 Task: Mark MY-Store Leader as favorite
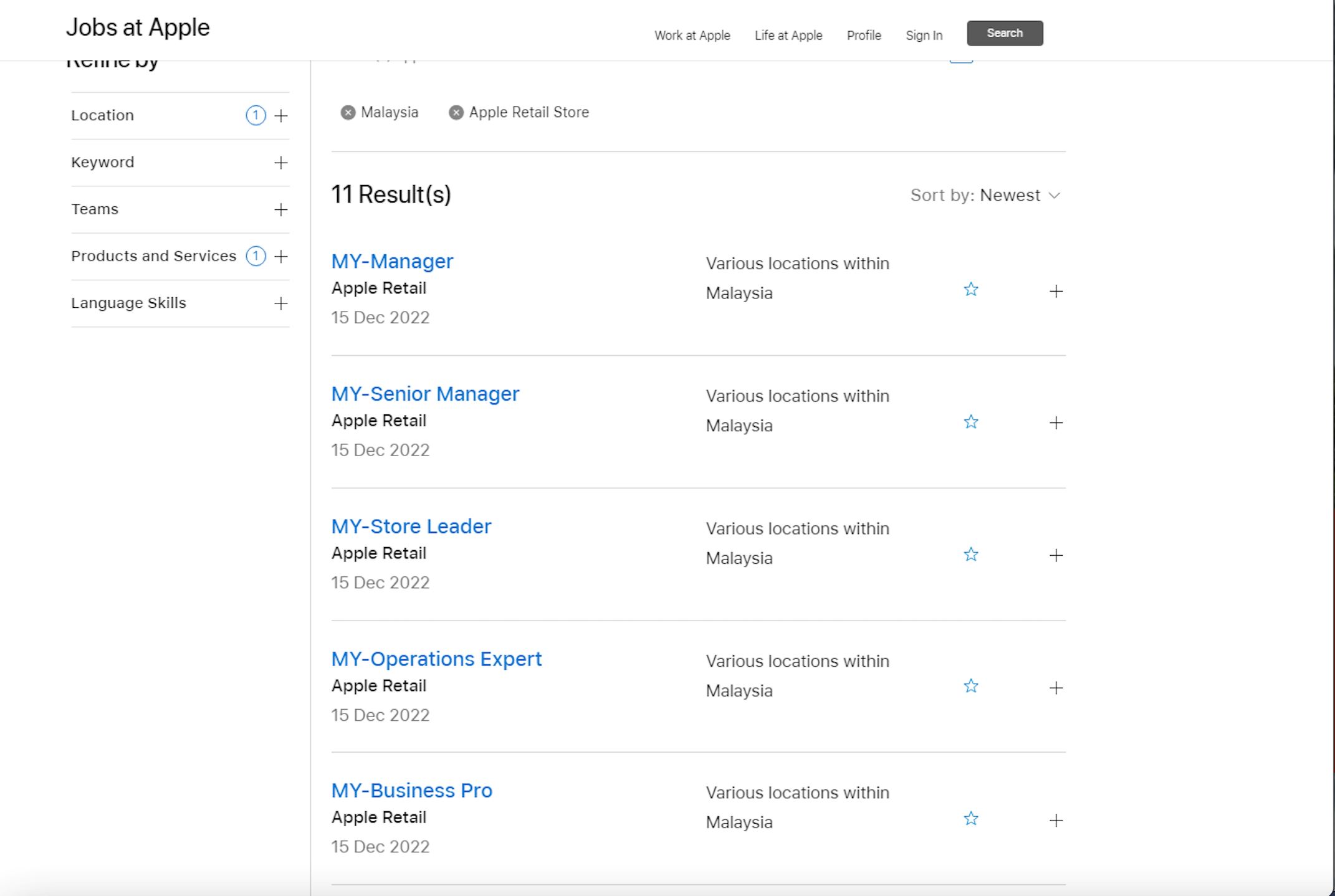[x=970, y=555]
